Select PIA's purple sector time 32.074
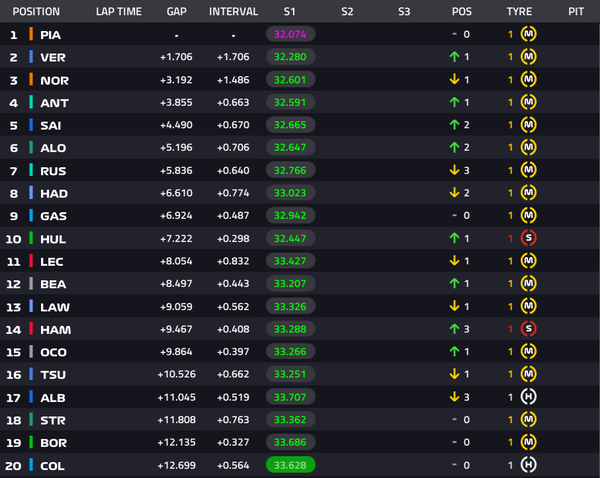 [290, 34]
